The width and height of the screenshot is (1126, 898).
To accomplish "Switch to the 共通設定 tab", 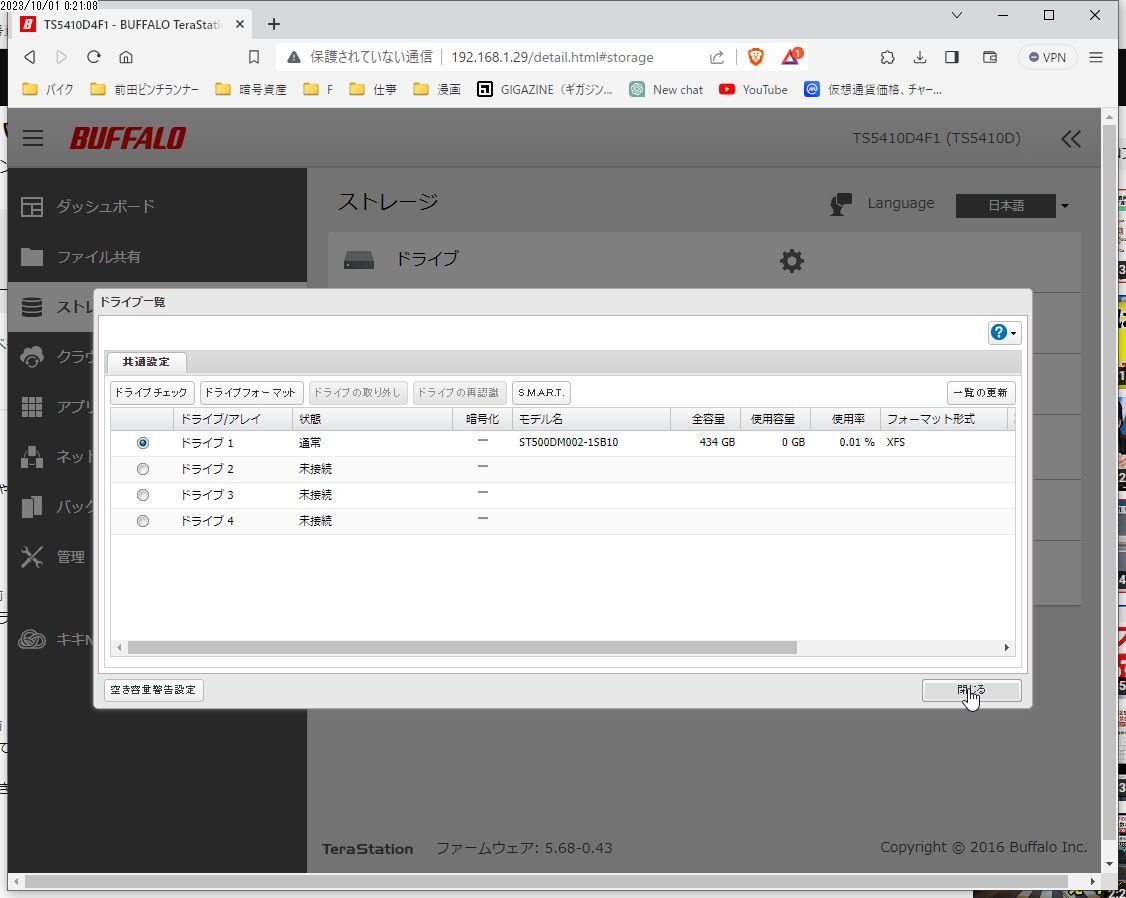I will [x=146, y=362].
